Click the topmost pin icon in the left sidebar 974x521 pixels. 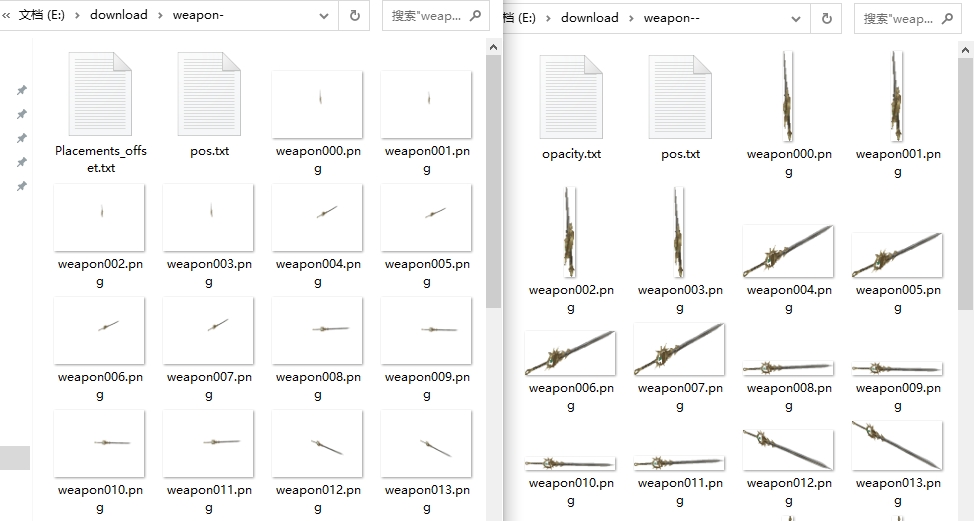22,90
